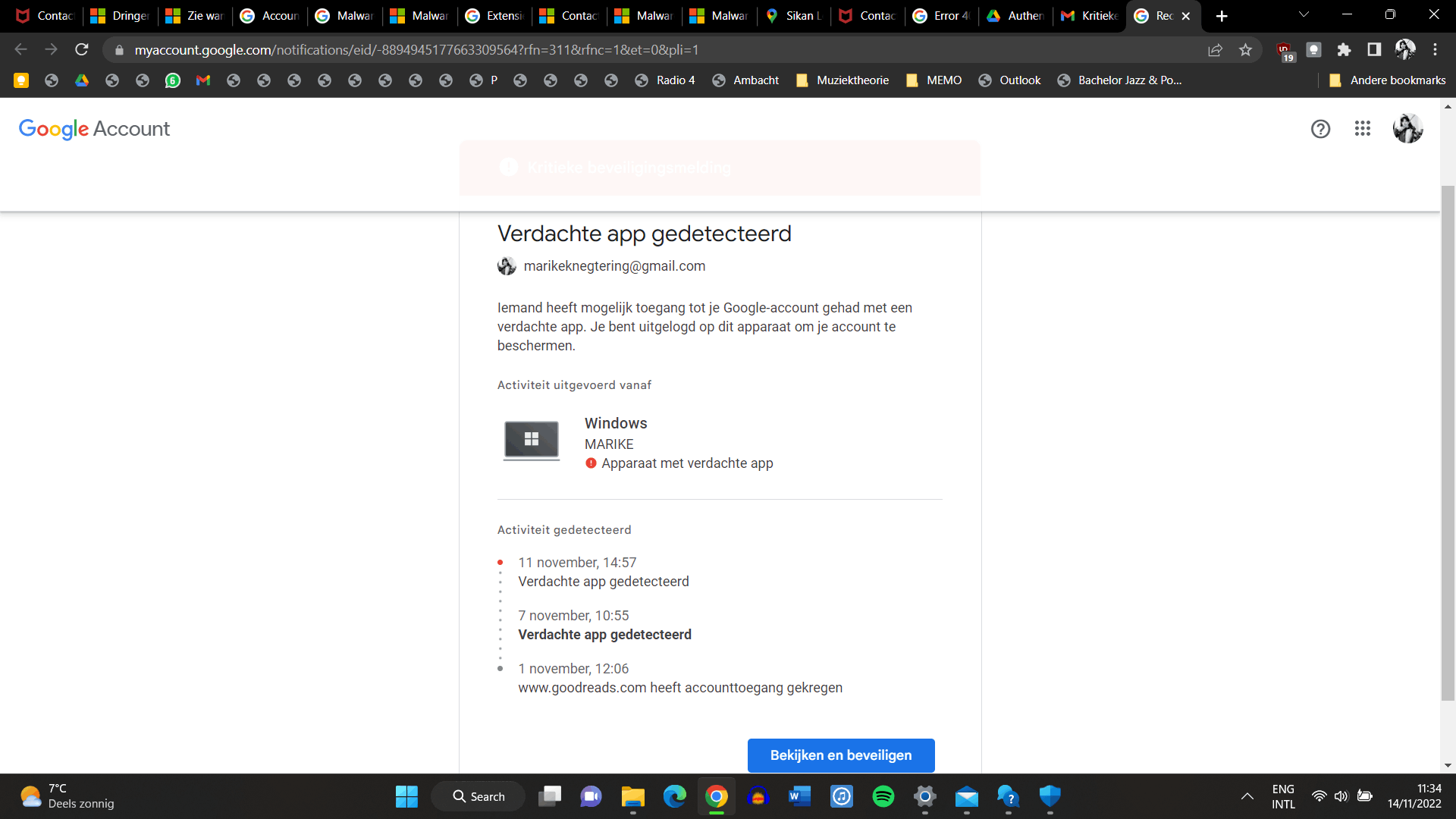Open the Chrome three-dot menu
1456x819 pixels.
[x=1435, y=50]
